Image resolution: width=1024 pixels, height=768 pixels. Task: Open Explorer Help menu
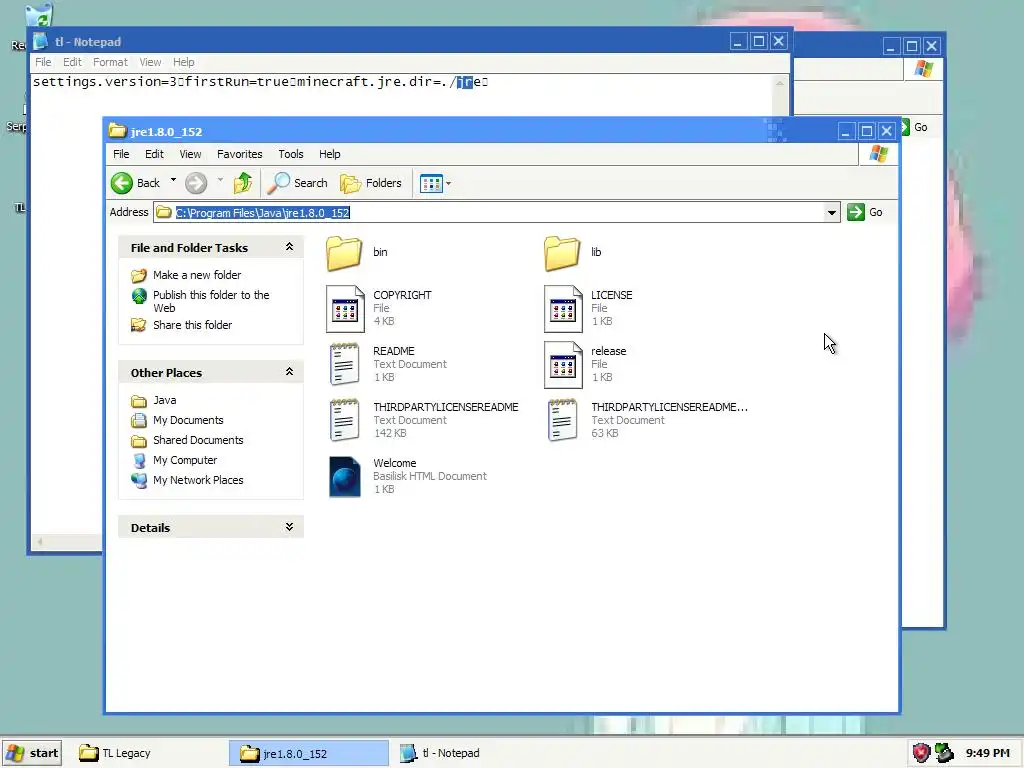click(329, 154)
